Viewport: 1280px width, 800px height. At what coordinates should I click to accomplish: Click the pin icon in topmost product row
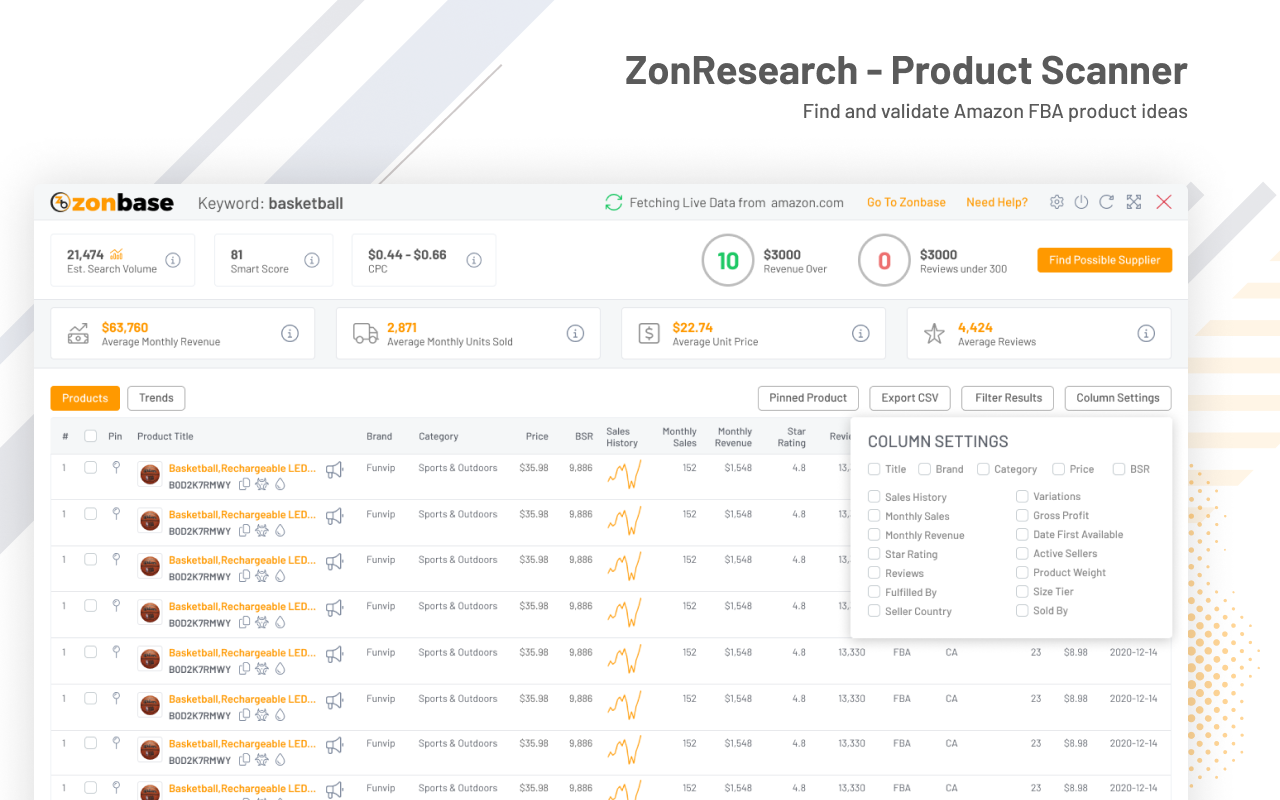116,467
